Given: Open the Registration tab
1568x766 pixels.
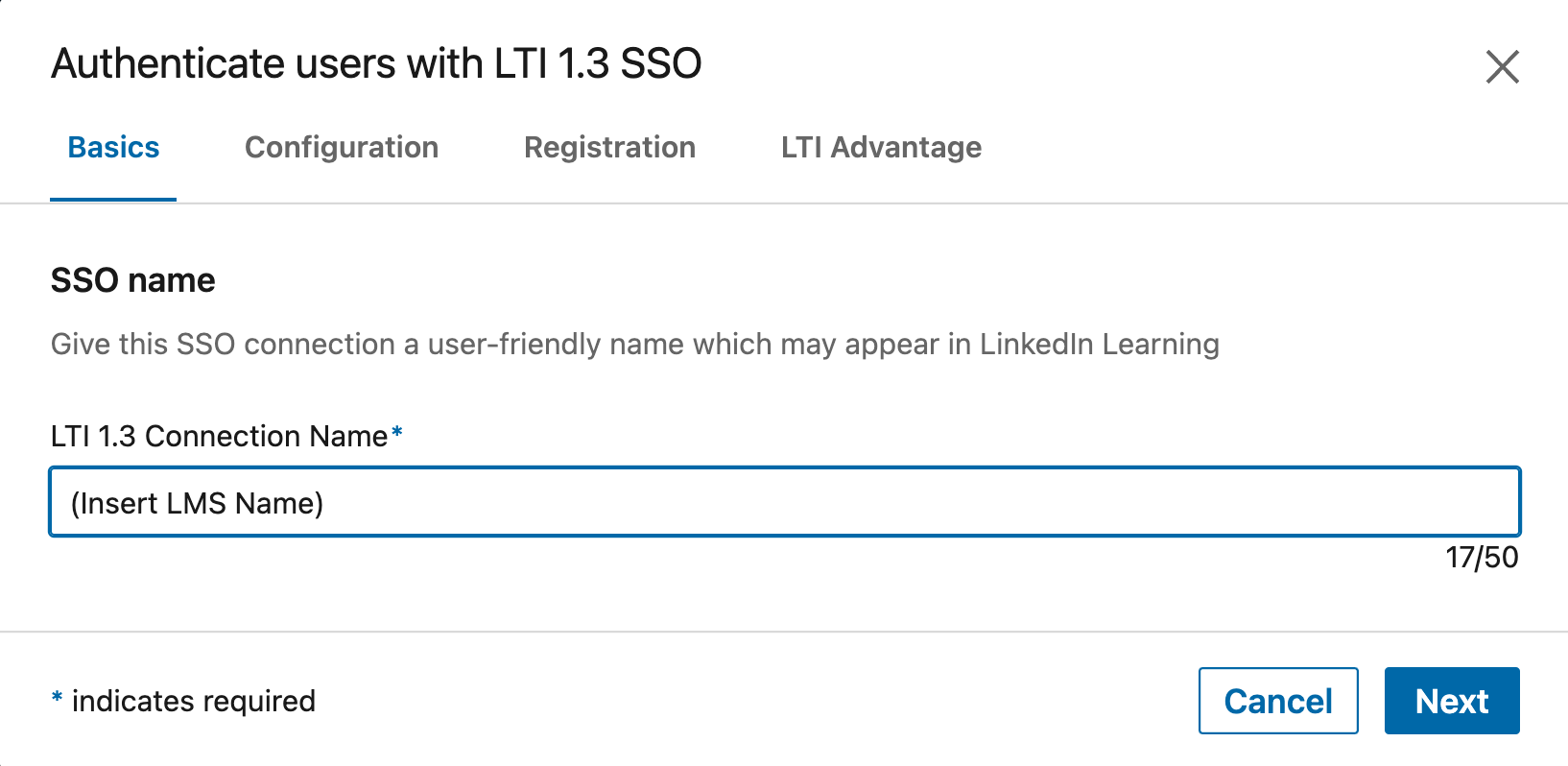Looking at the screenshot, I should (x=609, y=148).
